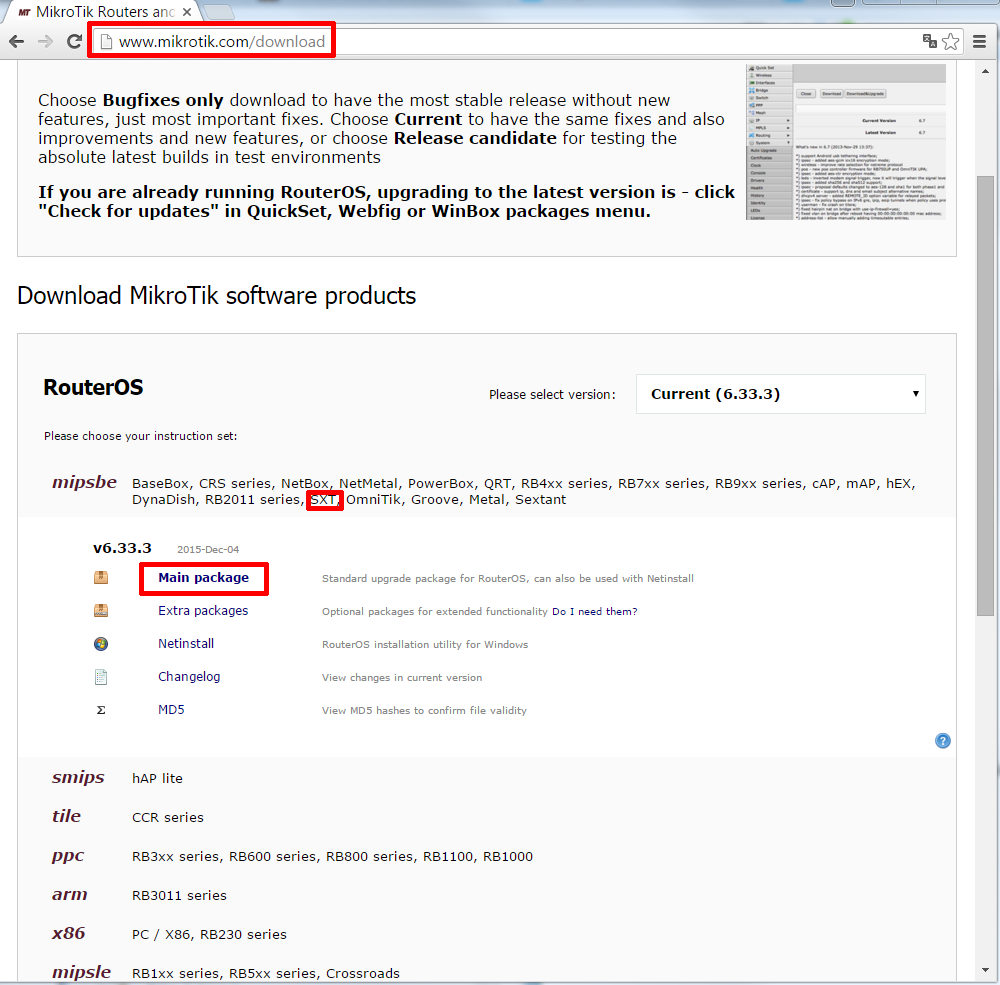Click the 'RouterOS' heading

(x=93, y=387)
